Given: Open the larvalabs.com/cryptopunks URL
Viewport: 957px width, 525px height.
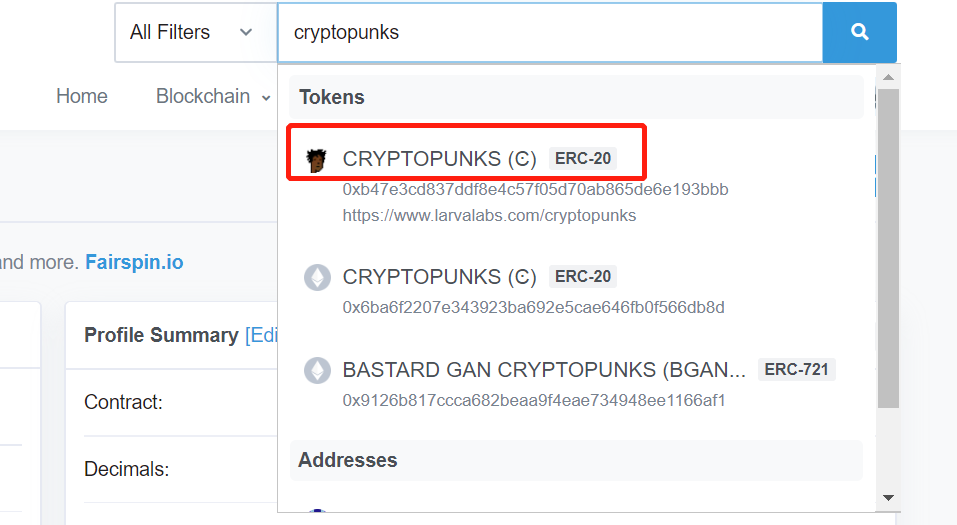Looking at the screenshot, I should [x=489, y=215].
